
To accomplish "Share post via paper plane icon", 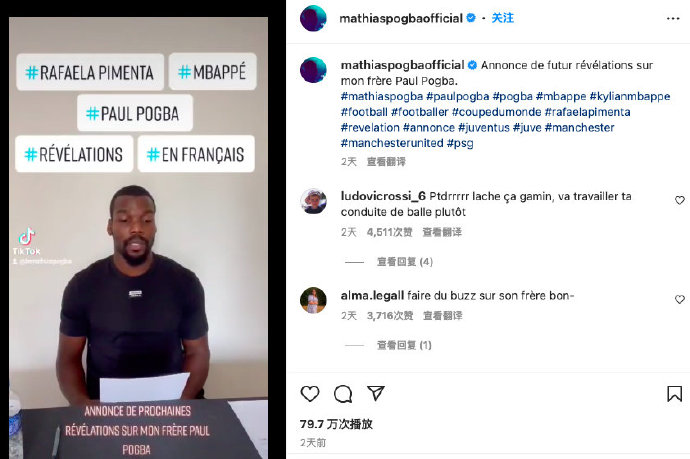I will (x=376, y=393).
